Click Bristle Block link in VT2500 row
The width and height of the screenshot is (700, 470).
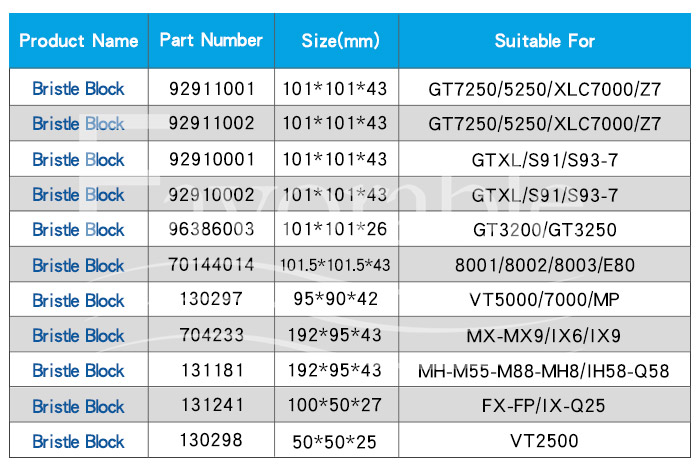click(78, 441)
